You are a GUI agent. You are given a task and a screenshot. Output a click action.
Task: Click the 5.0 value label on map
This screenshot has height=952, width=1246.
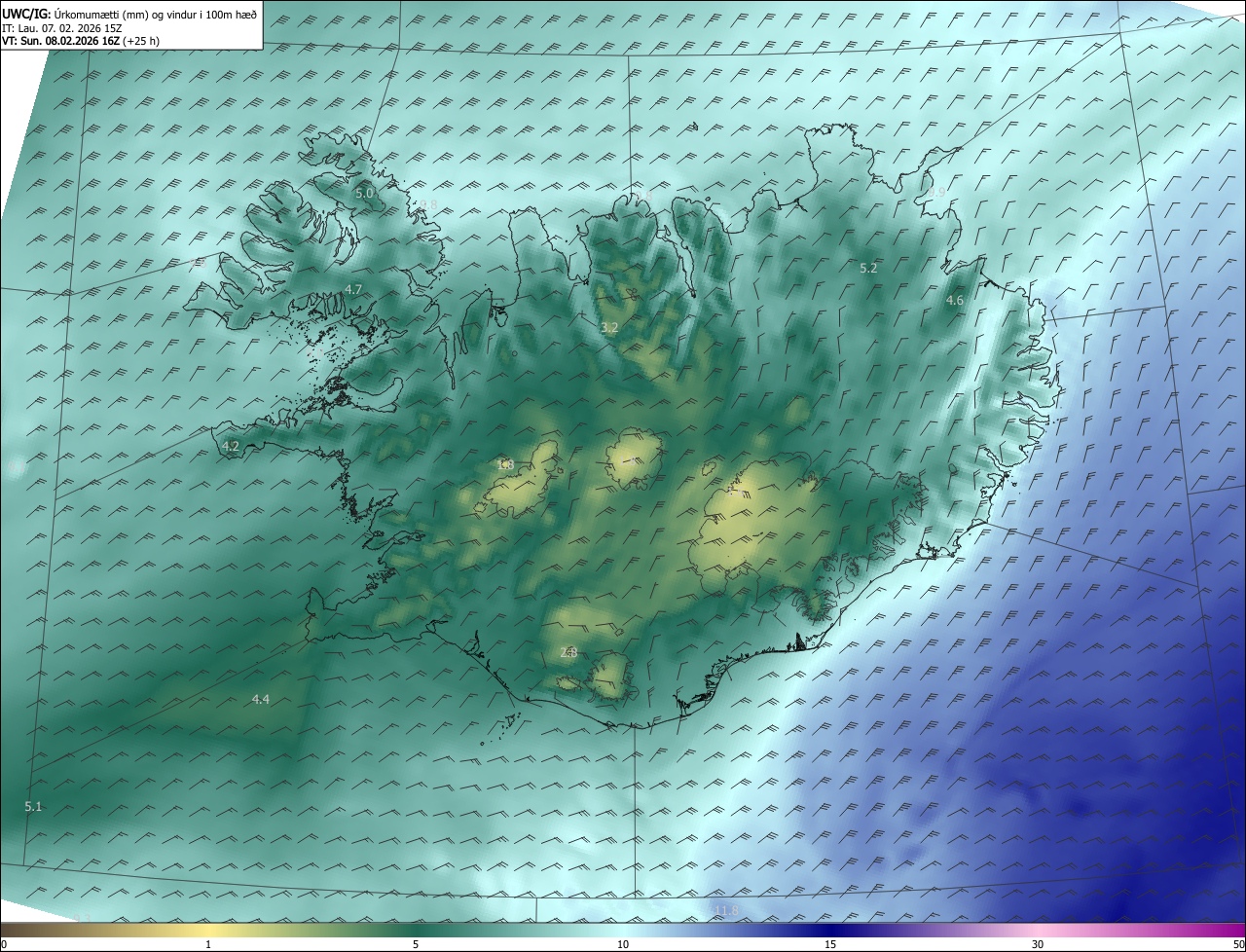364,194
